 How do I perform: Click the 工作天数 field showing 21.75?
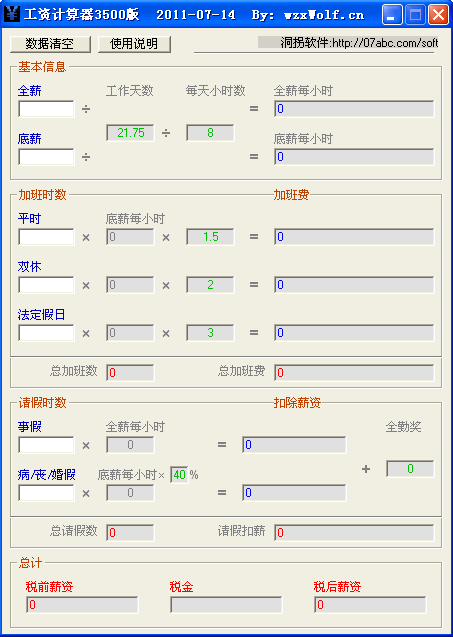130,133
